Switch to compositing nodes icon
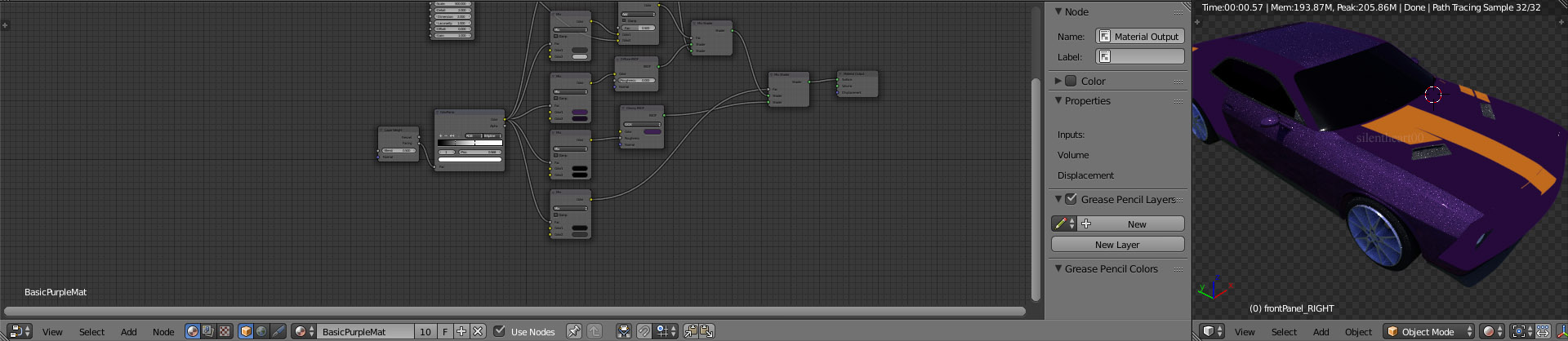Image resolution: width=1568 pixels, height=341 pixels. click(x=208, y=331)
